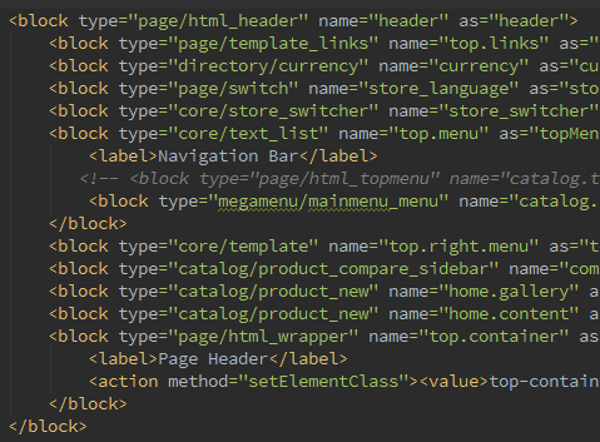This screenshot has height=442, width=600.
Task: Select the "top.menu" name value
Action: click(x=439, y=134)
